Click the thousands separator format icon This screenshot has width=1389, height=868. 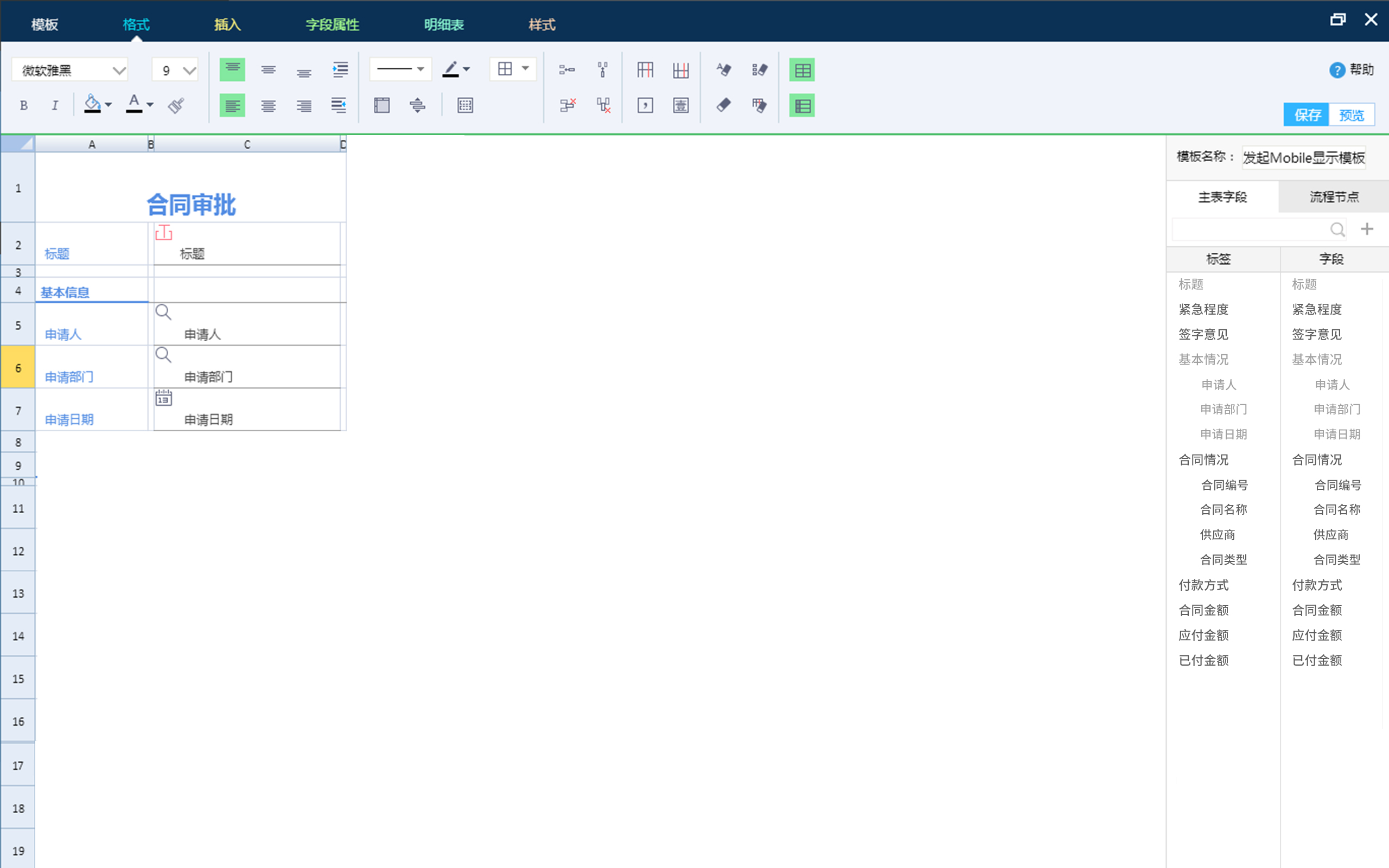(645, 105)
